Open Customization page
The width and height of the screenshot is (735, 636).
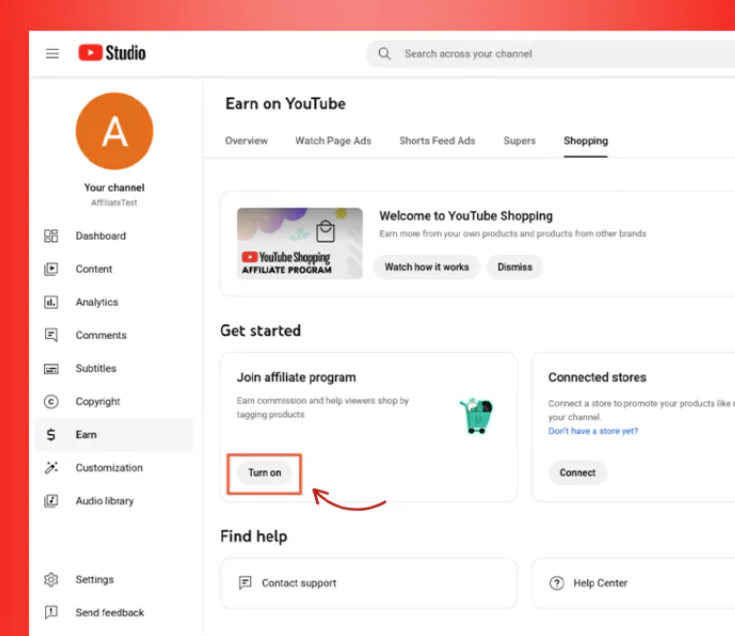pos(114,468)
